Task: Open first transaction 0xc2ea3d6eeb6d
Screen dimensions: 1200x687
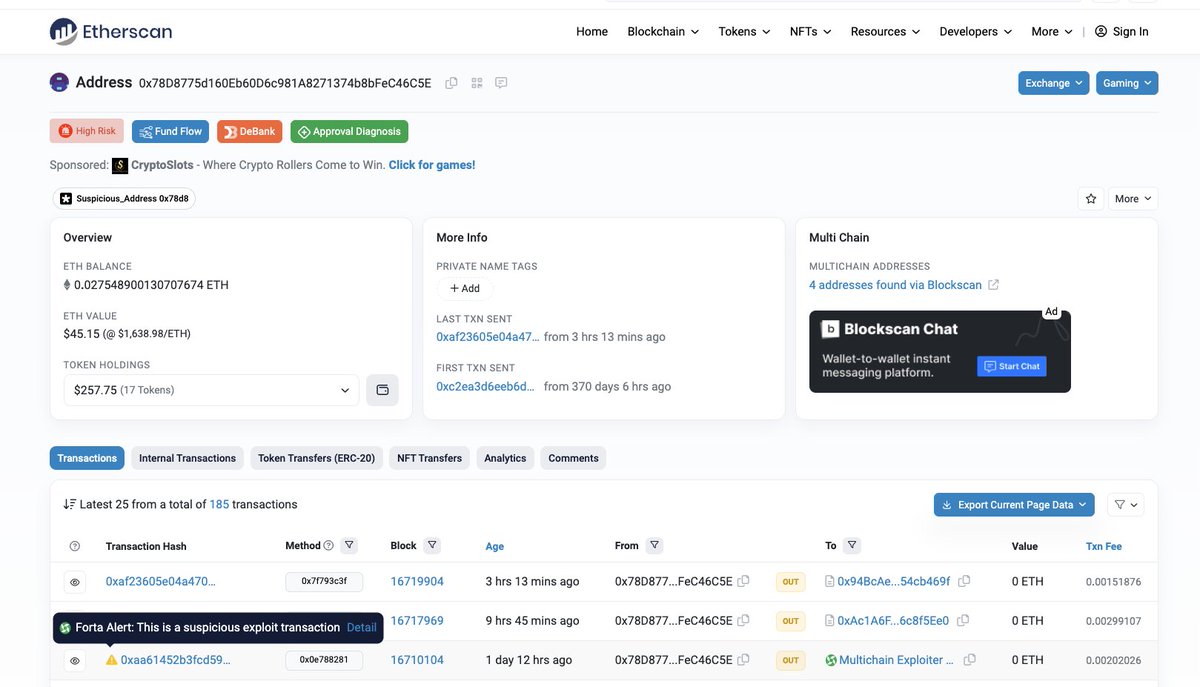Action: pyautogui.click(x=486, y=386)
